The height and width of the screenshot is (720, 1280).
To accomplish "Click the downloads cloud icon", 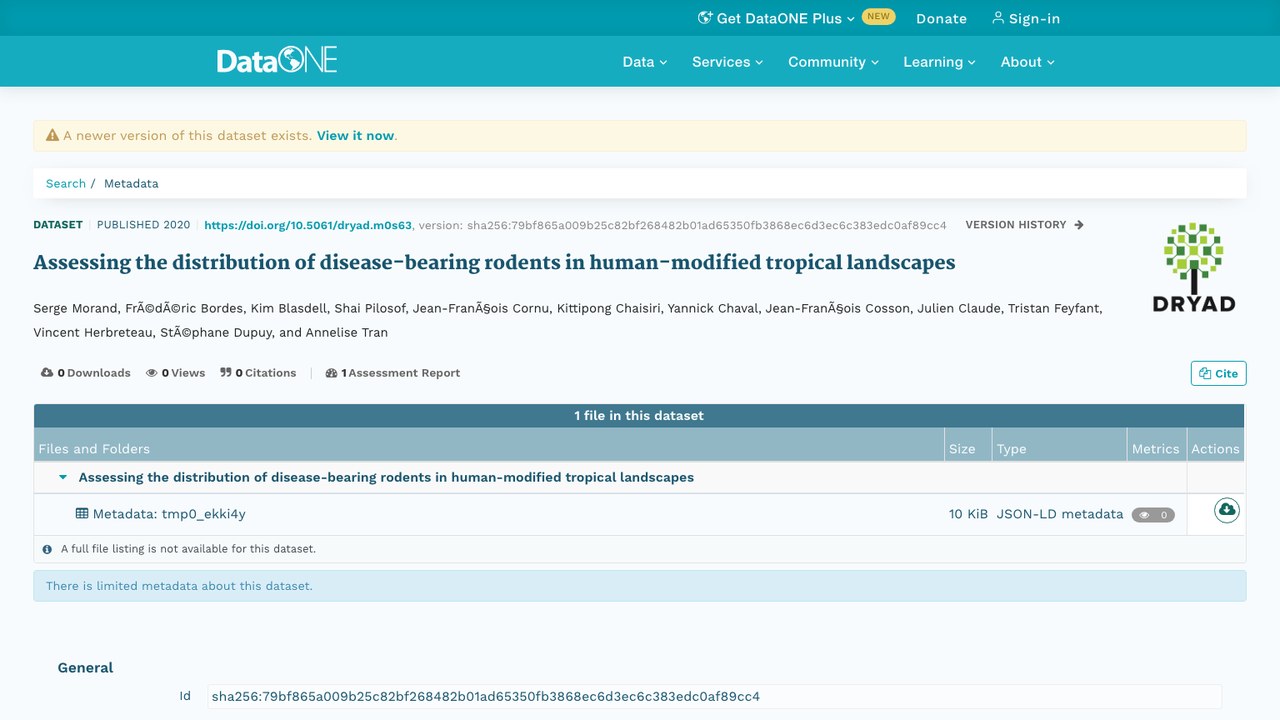I will click(47, 373).
